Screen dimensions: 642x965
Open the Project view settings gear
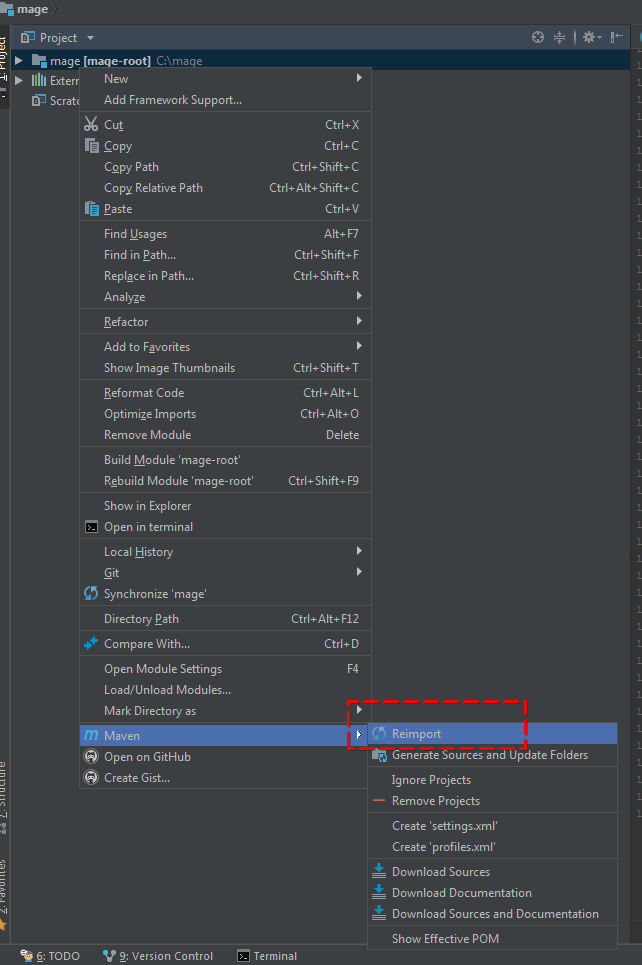[x=588, y=36]
